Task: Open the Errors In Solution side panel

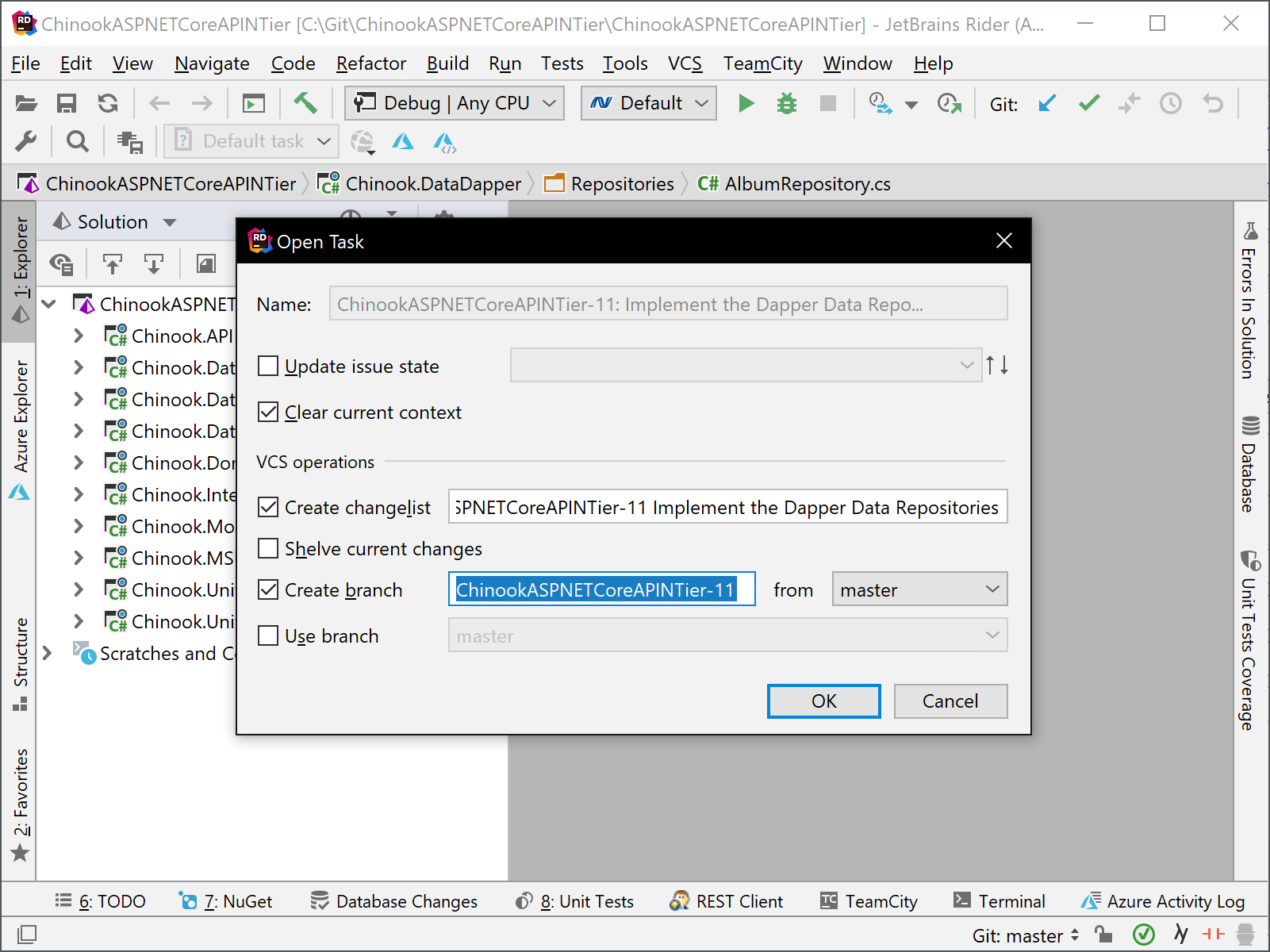Action: pyautogui.click(x=1249, y=301)
